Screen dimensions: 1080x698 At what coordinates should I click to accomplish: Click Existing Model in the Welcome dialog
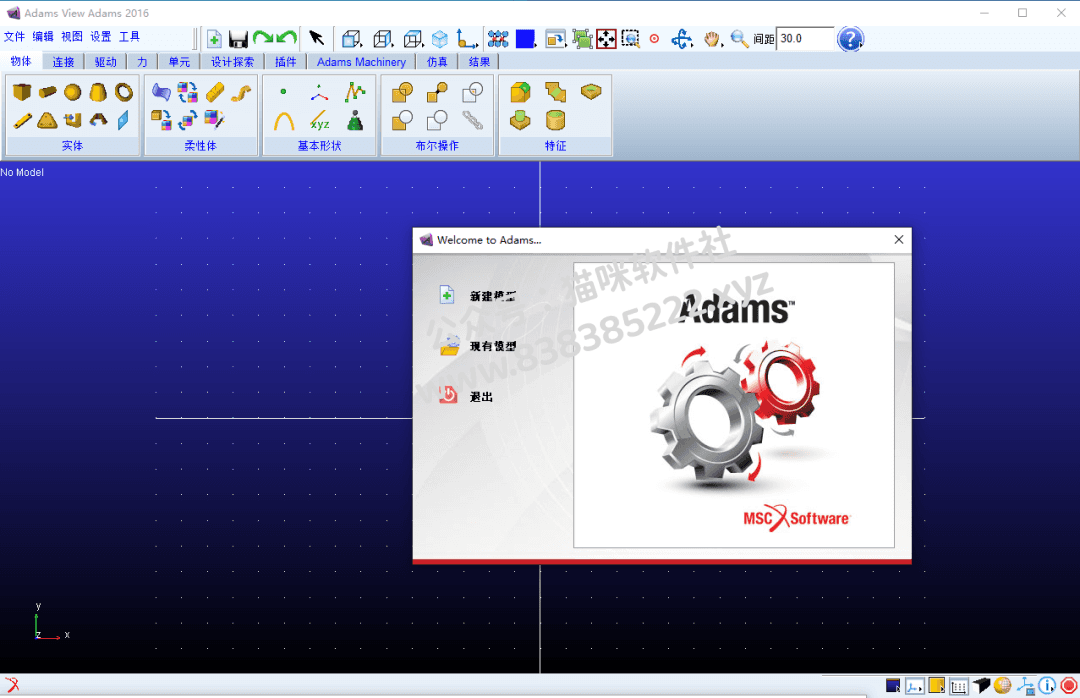[478, 346]
